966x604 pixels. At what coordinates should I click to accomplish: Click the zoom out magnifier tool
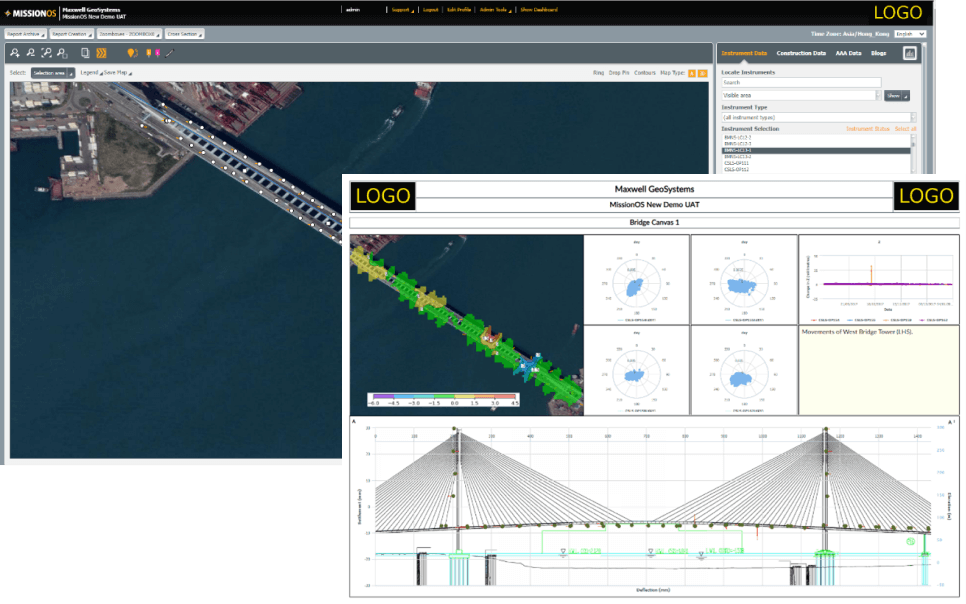30,53
